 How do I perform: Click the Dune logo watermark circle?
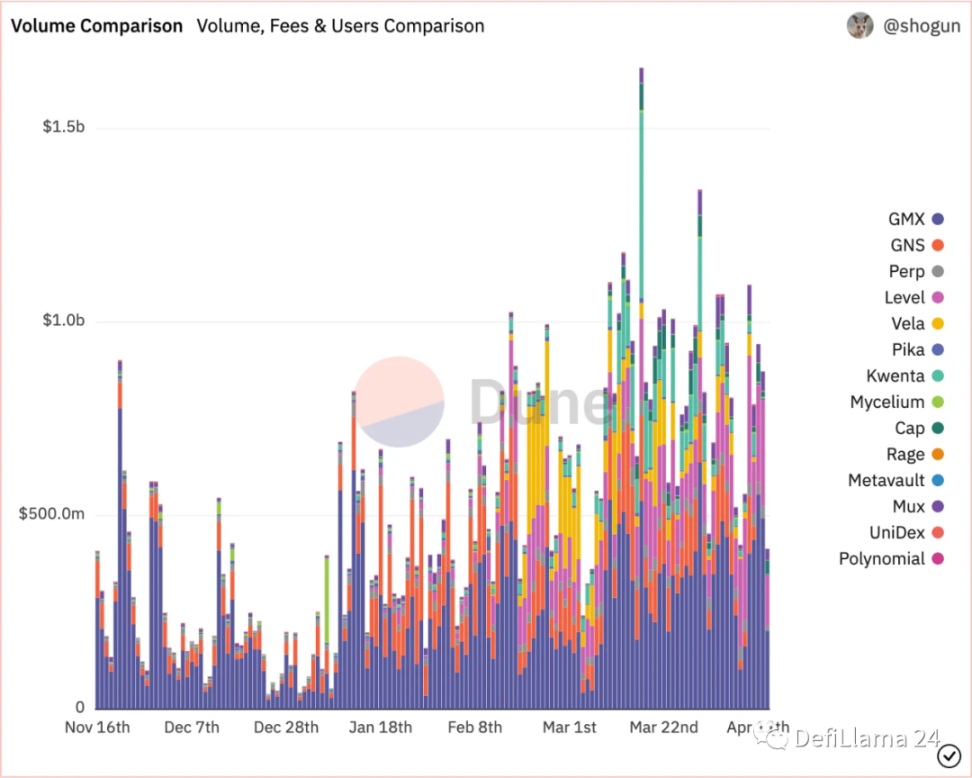399,402
